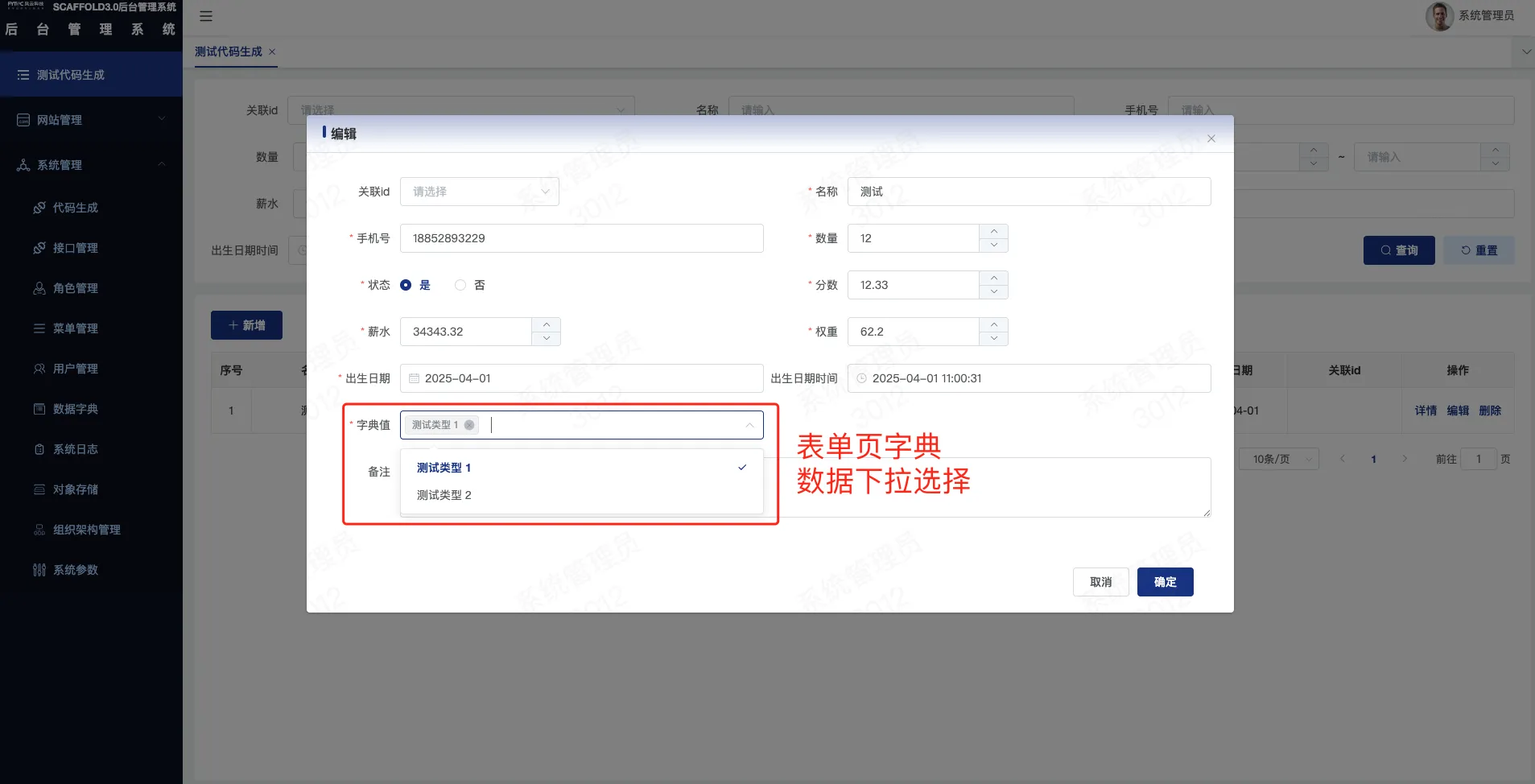
Task: Close the 编辑 dialog with the X icon
Action: (x=1211, y=138)
